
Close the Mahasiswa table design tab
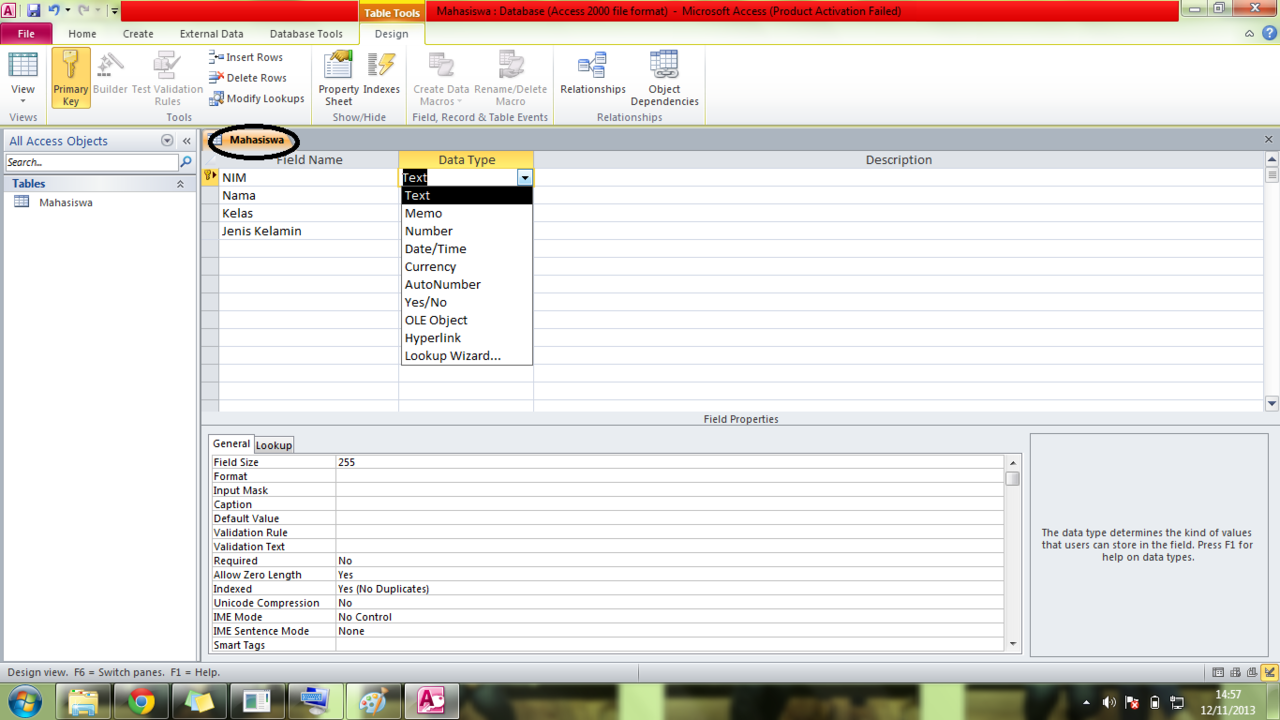(1269, 140)
